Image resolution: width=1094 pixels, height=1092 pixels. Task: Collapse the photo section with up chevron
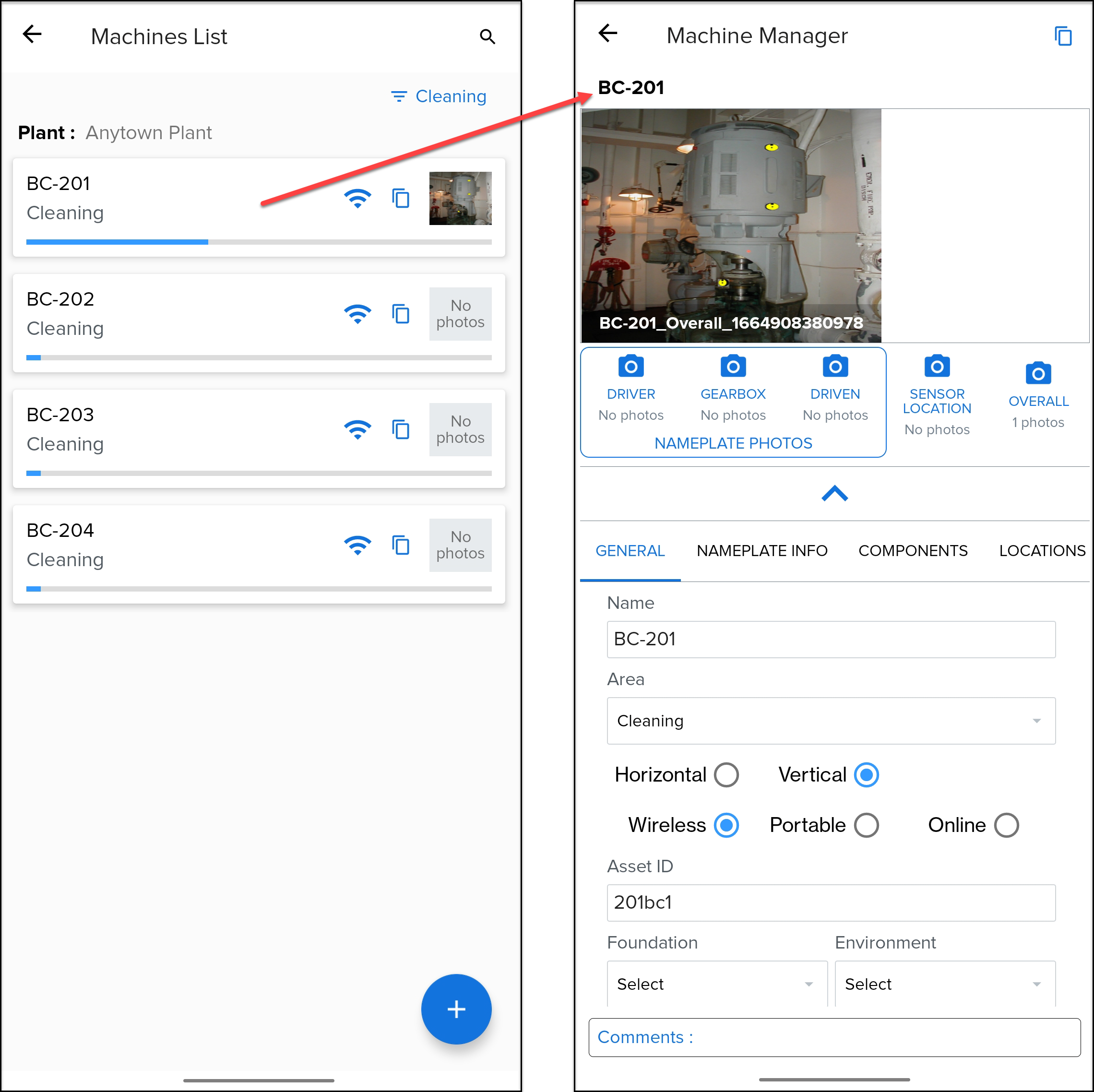click(835, 494)
